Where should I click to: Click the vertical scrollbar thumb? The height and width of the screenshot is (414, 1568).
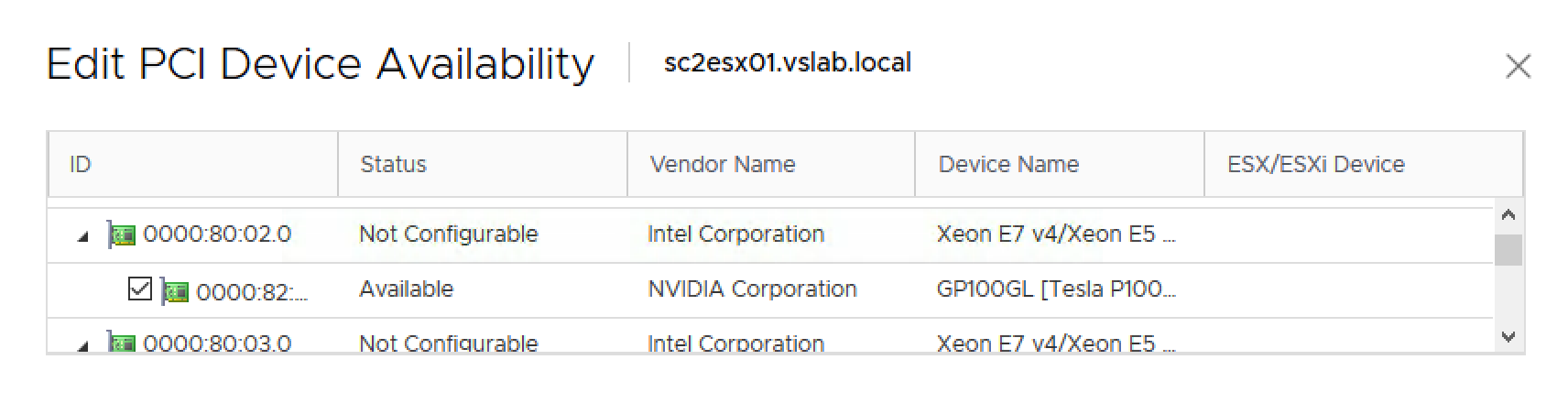pyautogui.click(x=1508, y=250)
